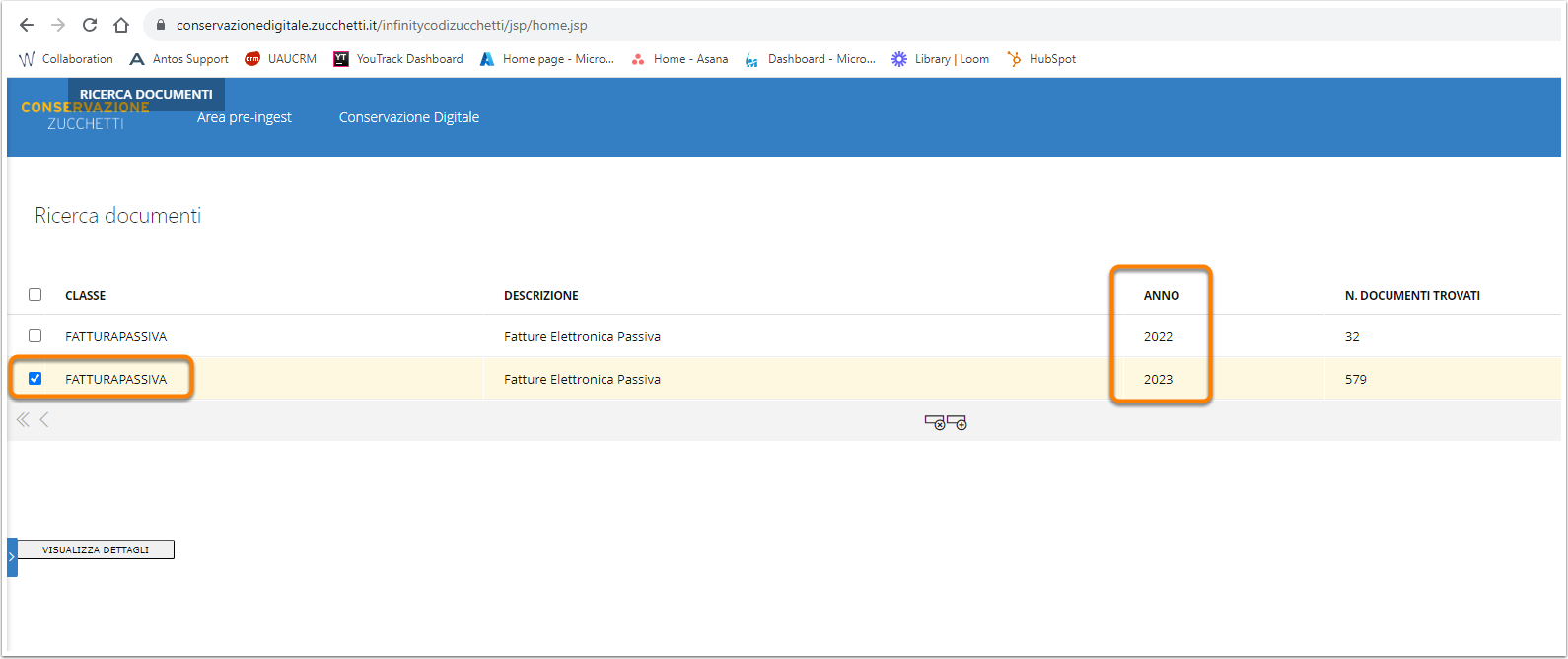1568x659 pixels.
Task: Open the Collaboration bookmark
Action: coord(66,59)
